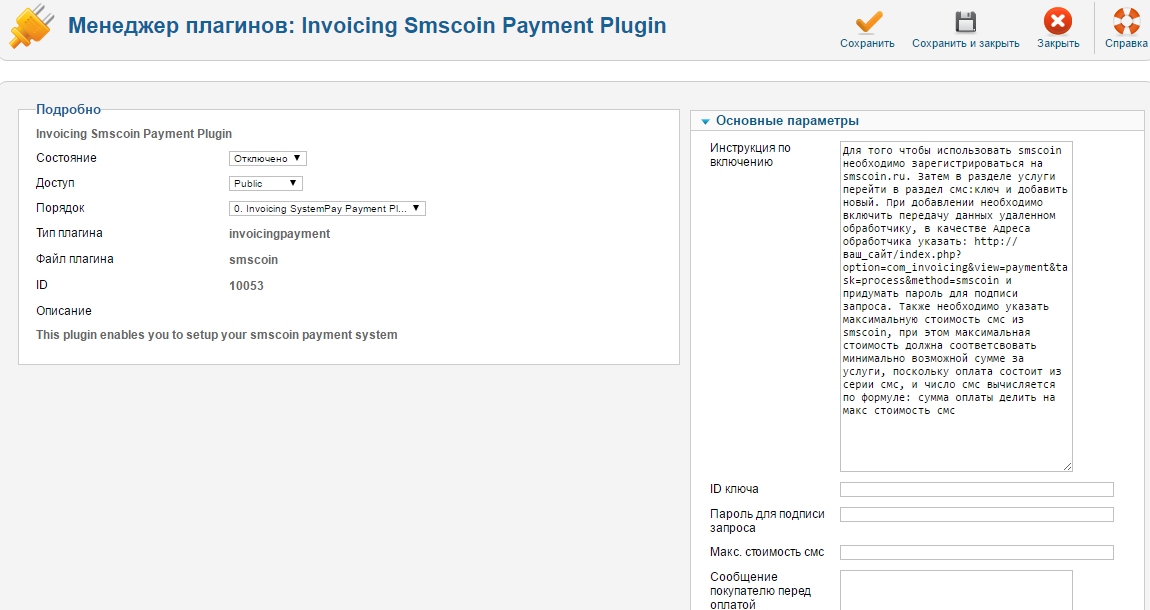Click the ID ключа label
1150x610 pixels.
pos(734,489)
